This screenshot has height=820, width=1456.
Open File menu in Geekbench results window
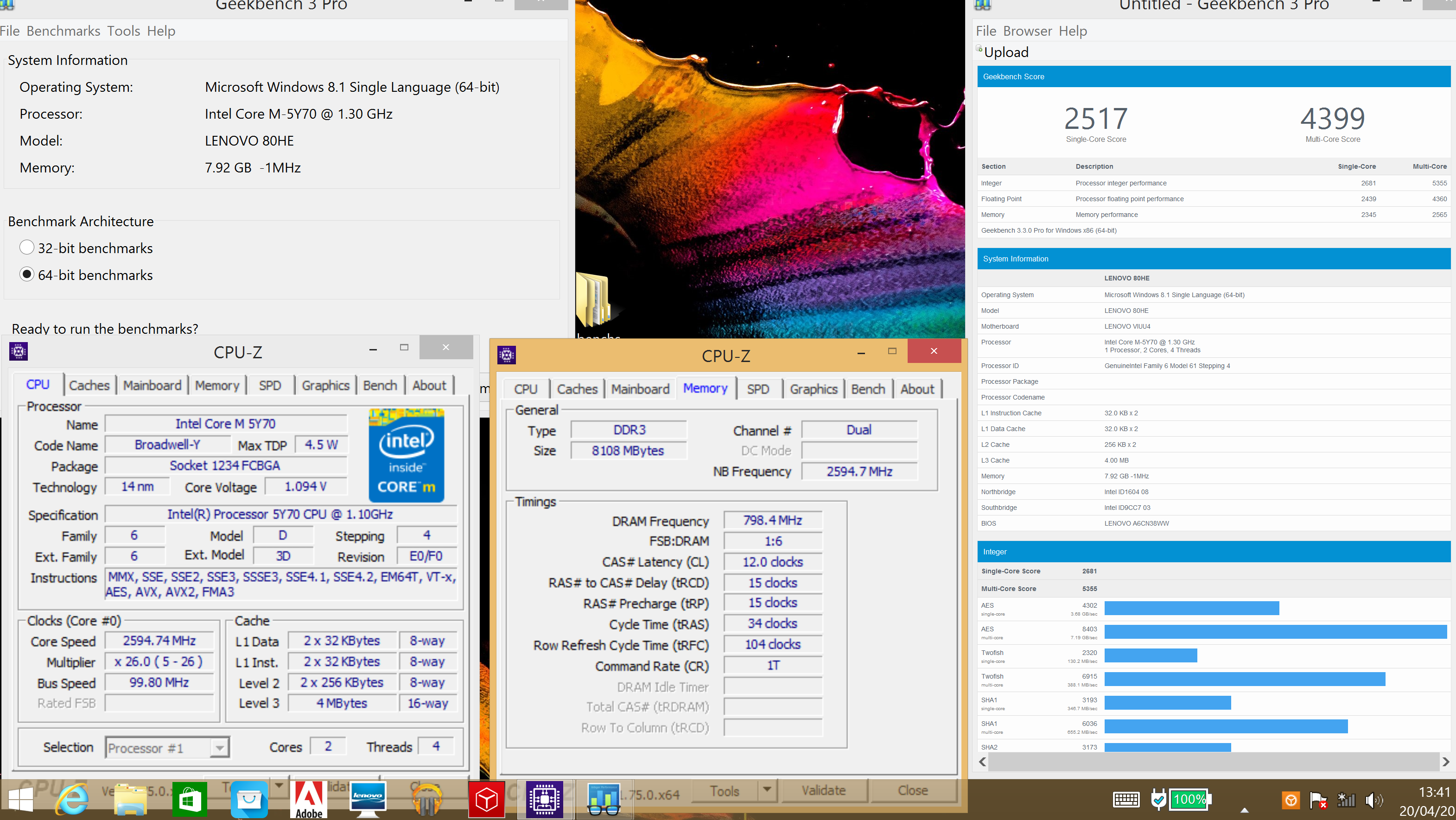pyautogui.click(x=986, y=31)
